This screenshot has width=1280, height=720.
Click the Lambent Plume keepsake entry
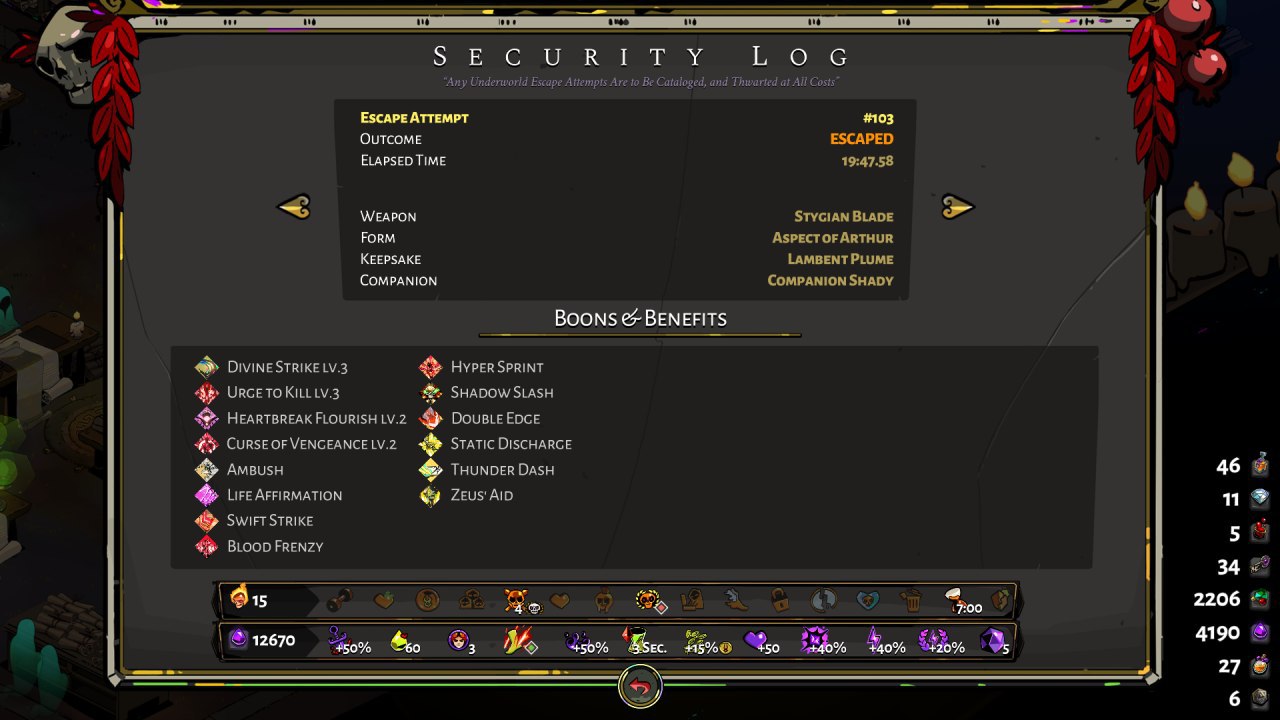click(840, 259)
